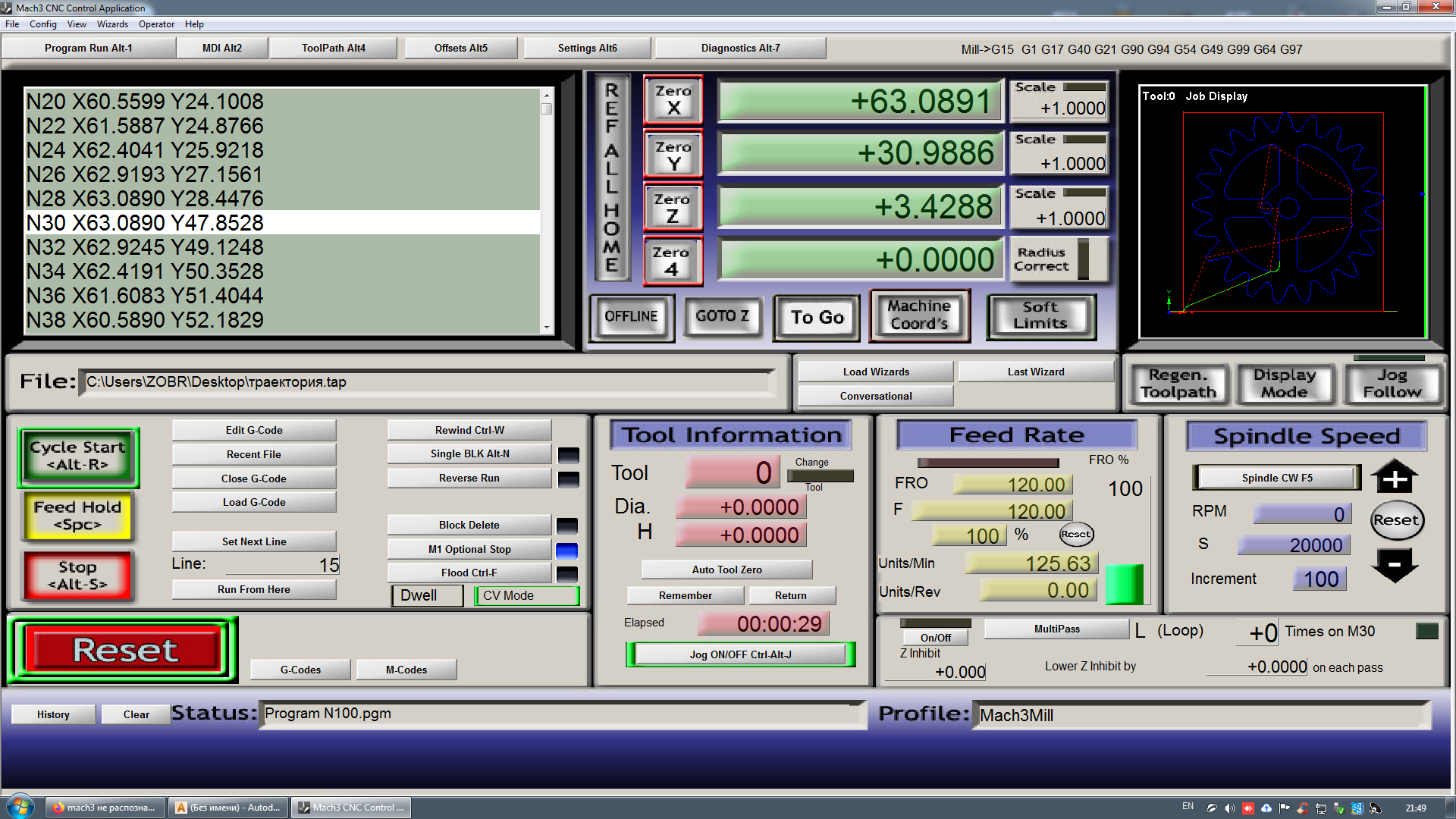1456x819 pixels.
Task: Click the Zero Z axis button
Action: tap(673, 208)
